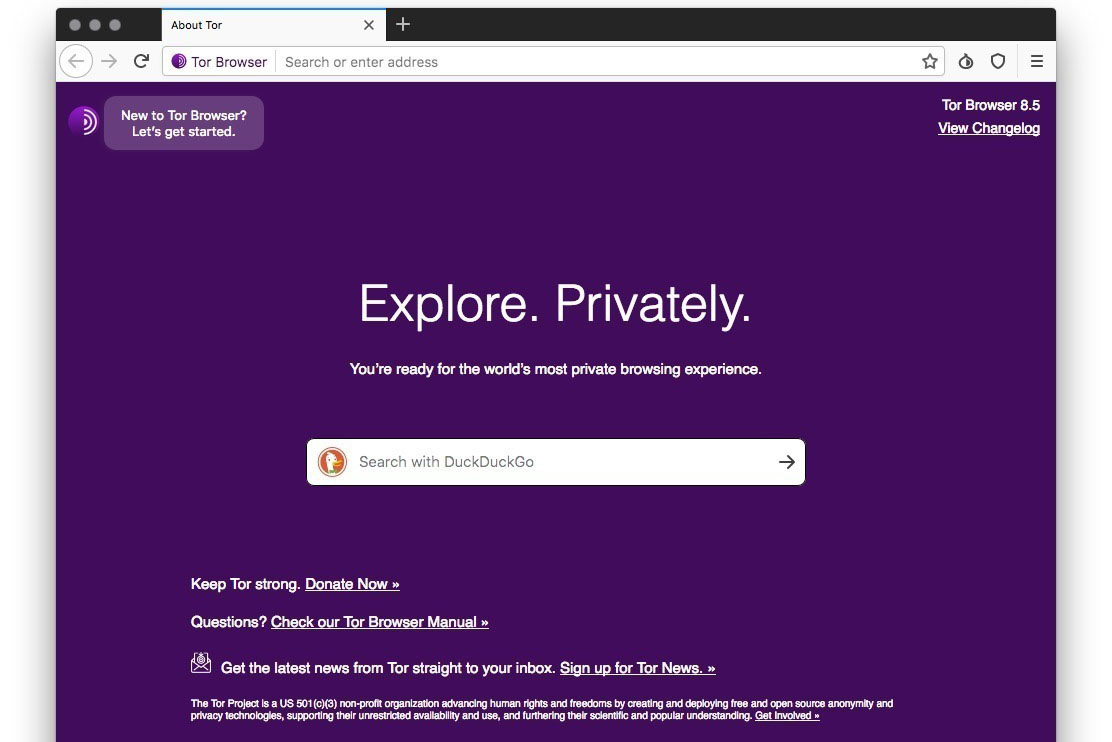Image resolution: width=1112 pixels, height=742 pixels.
Task: Minimize the window with the middle traffic-light button
Action: pyautogui.click(x=94, y=25)
